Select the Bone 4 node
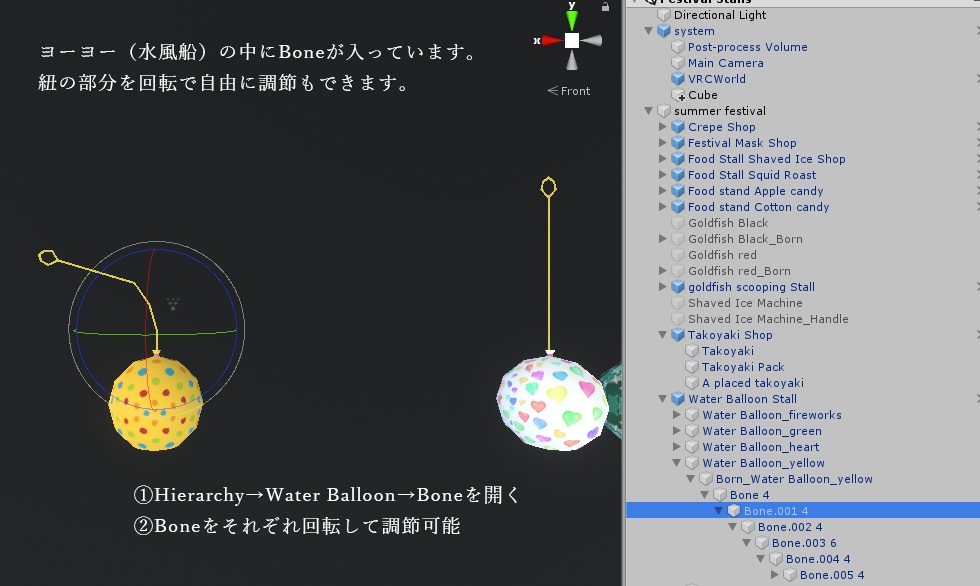 pyautogui.click(x=749, y=495)
